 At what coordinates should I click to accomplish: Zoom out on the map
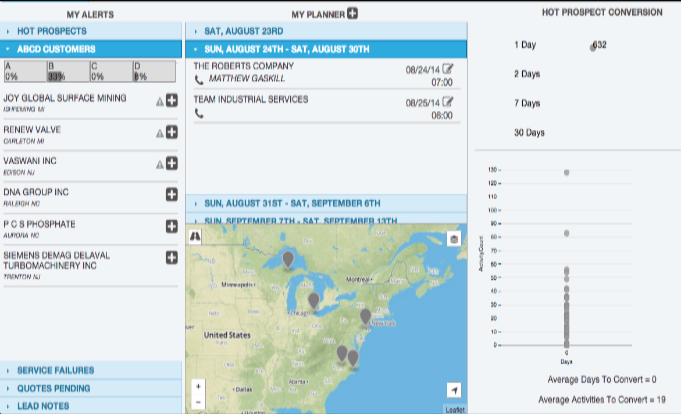pyautogui.click(x=198, y=402)
